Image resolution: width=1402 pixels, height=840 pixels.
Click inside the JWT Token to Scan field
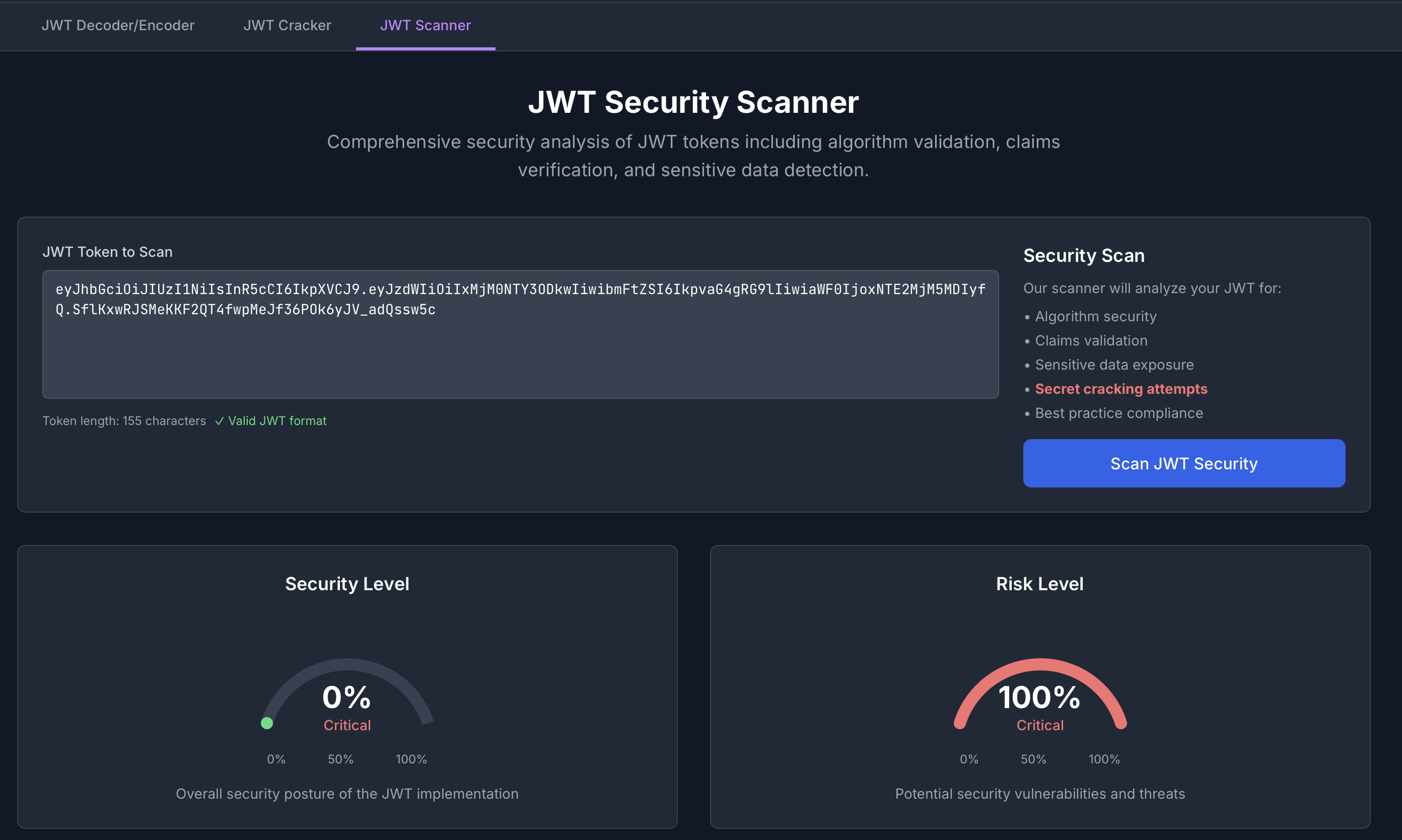click(x=520, y=335)
